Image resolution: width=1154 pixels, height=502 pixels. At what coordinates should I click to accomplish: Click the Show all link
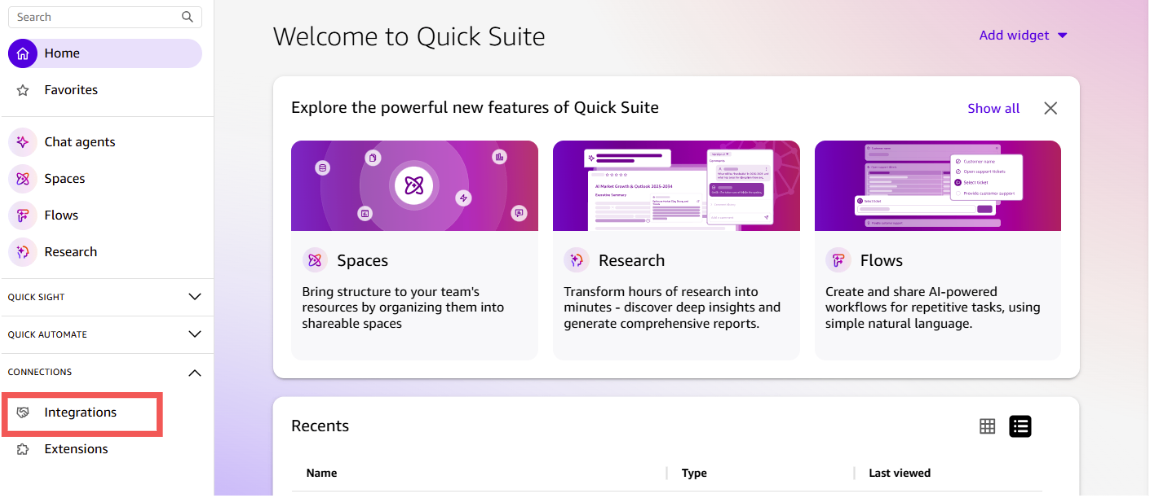(x=994, y=109)
